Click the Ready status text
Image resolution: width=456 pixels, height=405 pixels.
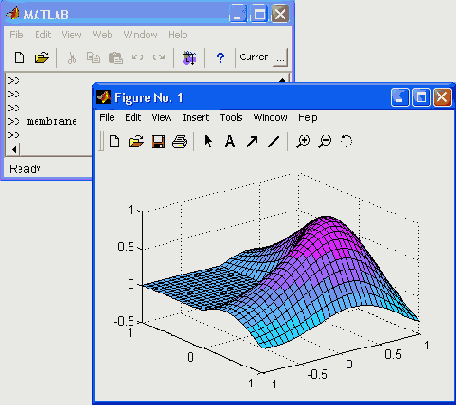[x=25, y=169]
